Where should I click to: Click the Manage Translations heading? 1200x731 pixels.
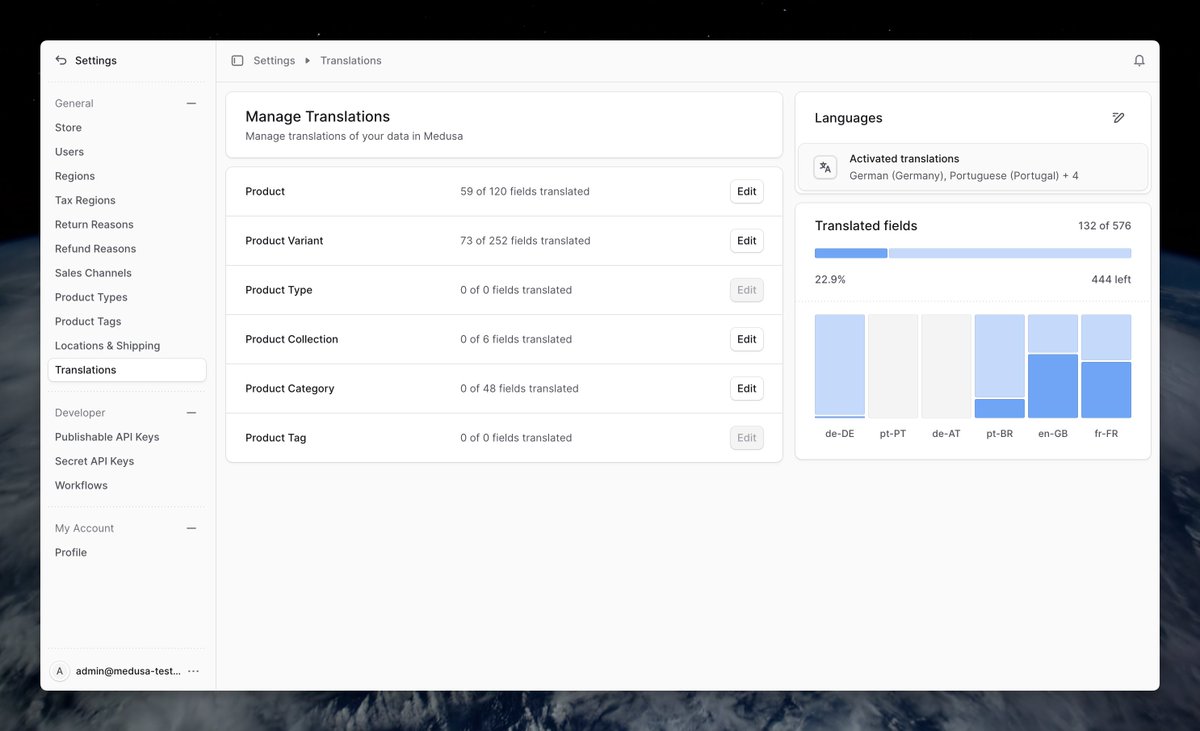pos(318,117)
